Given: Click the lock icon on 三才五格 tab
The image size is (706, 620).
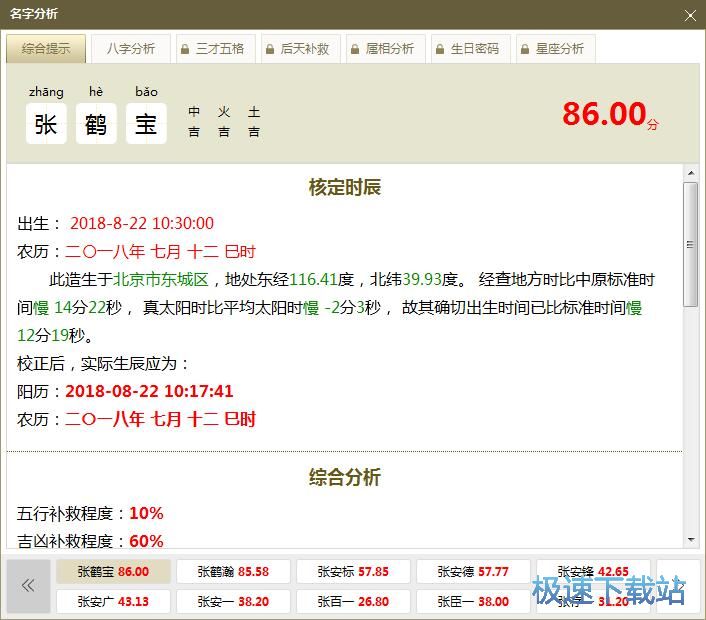Looking at the screenshot, I should (x=184, y=49).
